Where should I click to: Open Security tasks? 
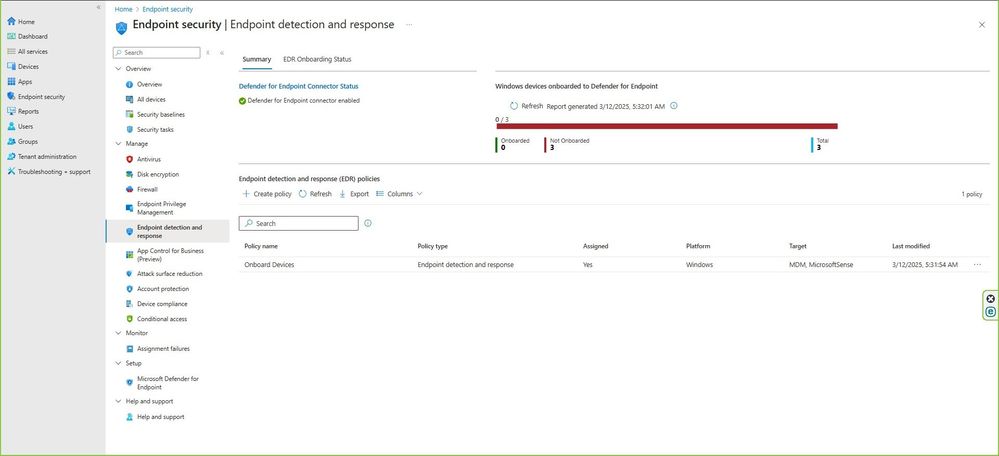click(x=149, y=129)
